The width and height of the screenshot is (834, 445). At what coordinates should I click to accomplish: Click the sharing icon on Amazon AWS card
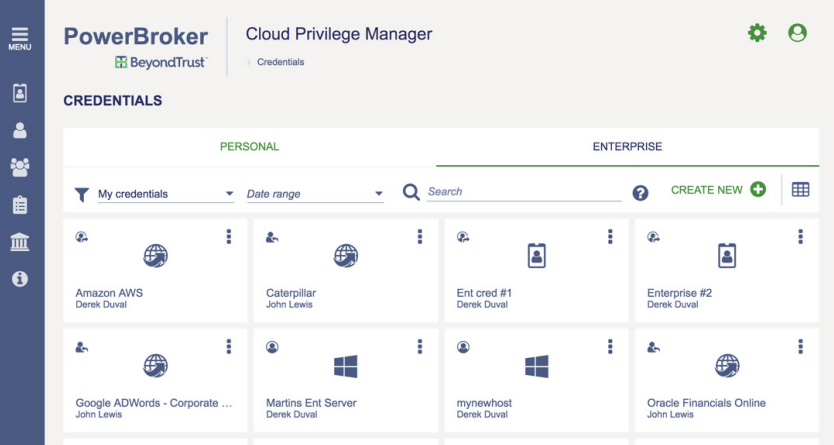coord(82,237)
